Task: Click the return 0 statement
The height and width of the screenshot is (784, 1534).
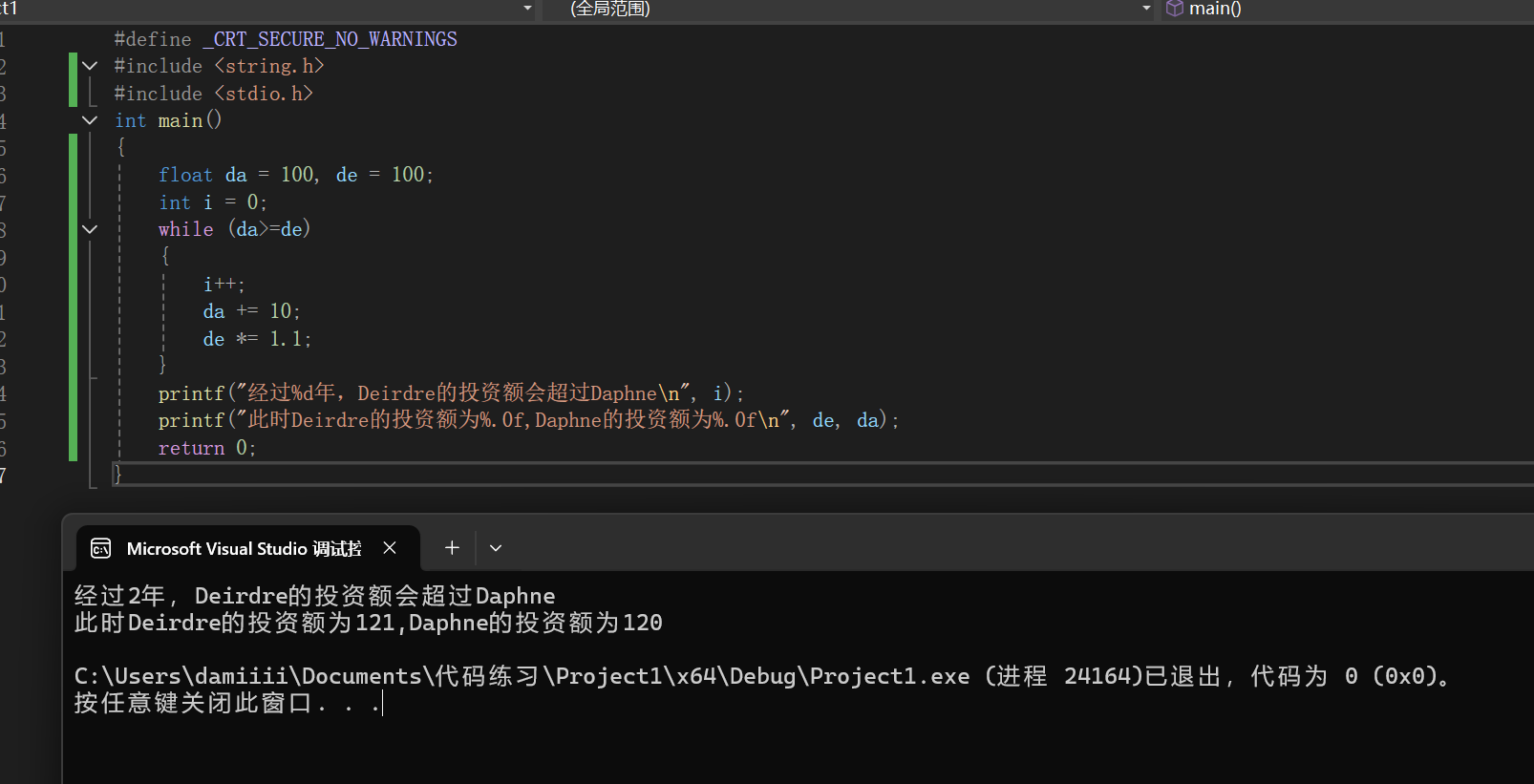Action: point(207,448)
